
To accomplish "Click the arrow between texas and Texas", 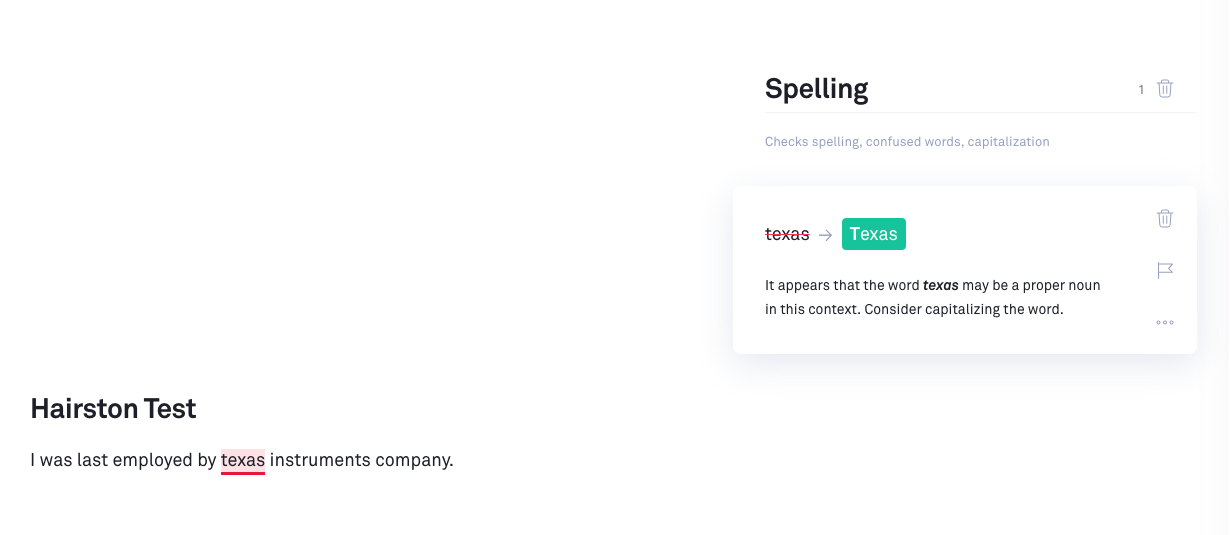I will [825, 235].
